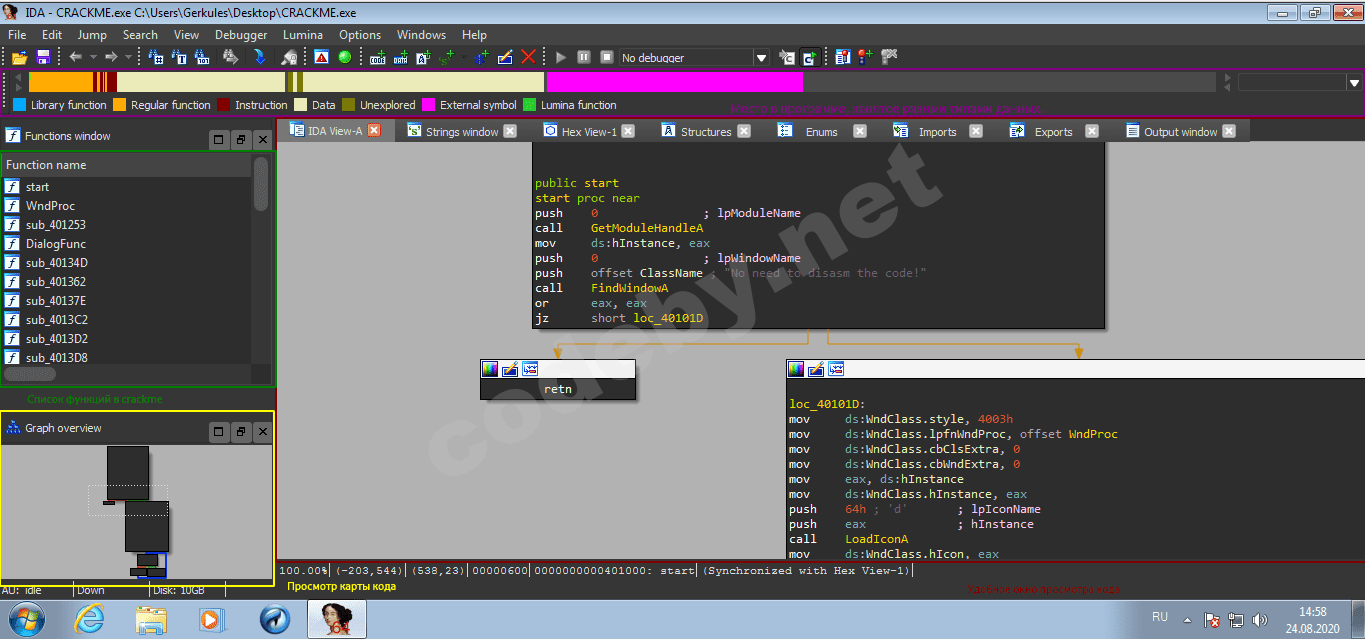Click the pause process toolbar button
1365x639 pixels.
coord(583,58)
